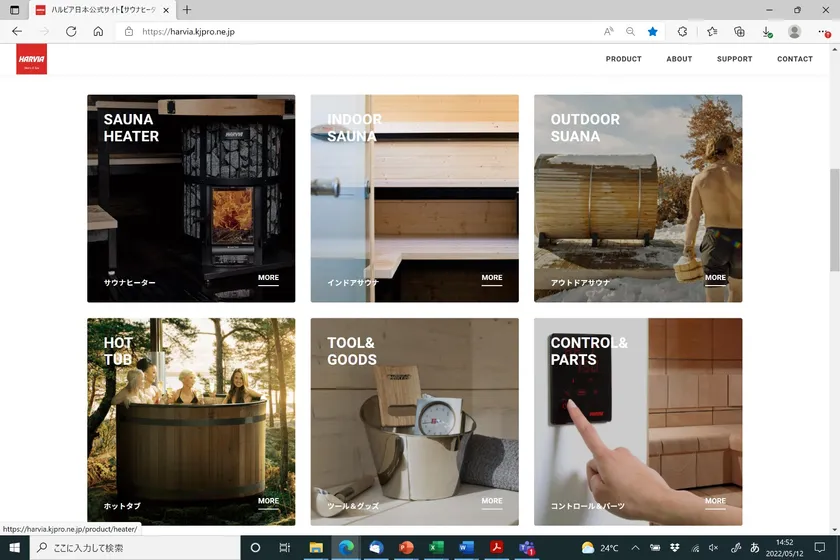Click MORE on the Sauna Heater card
840x560 pixels.
268,278
